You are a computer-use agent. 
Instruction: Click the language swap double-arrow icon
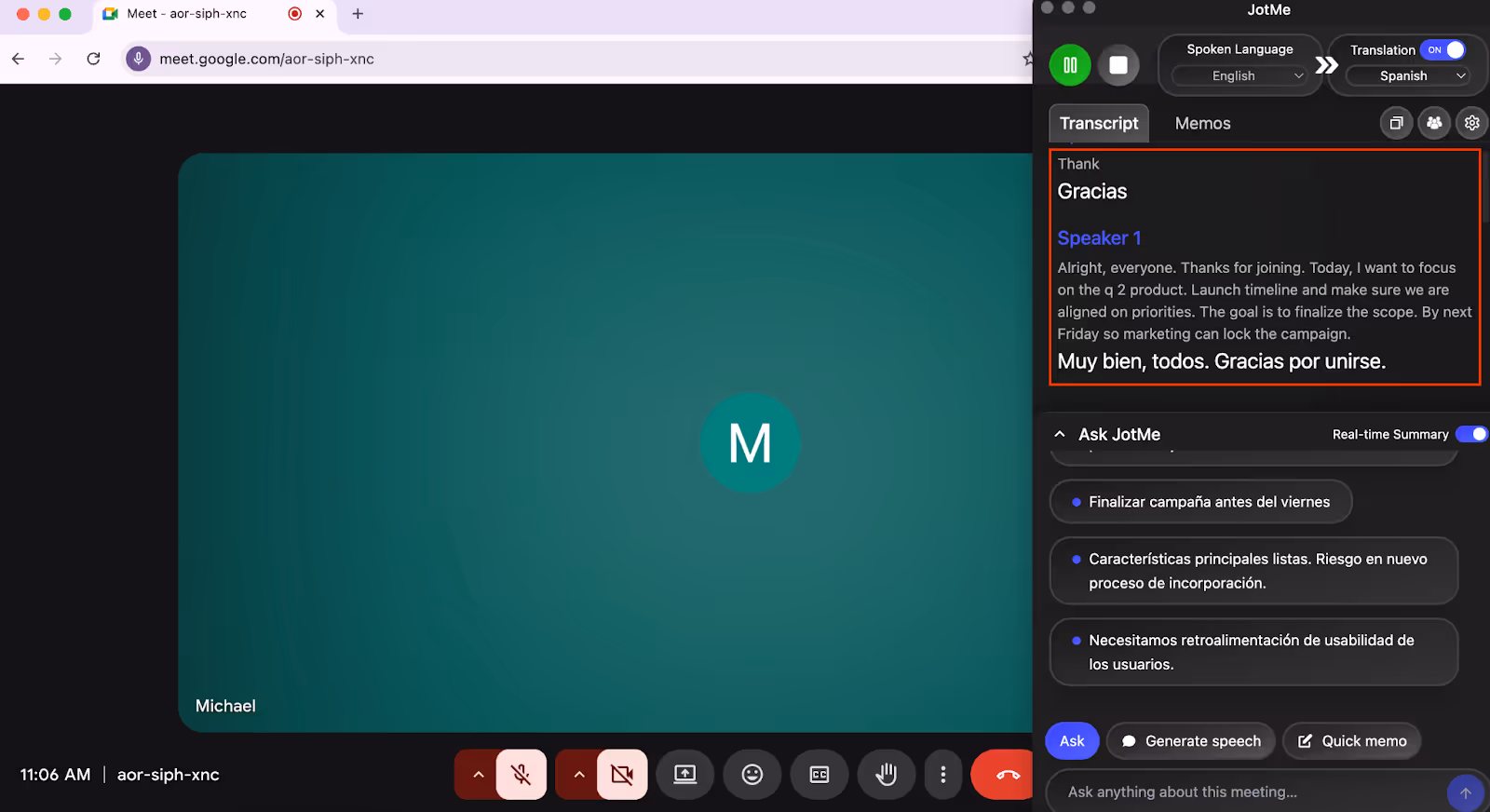[x=1326, y=65]
